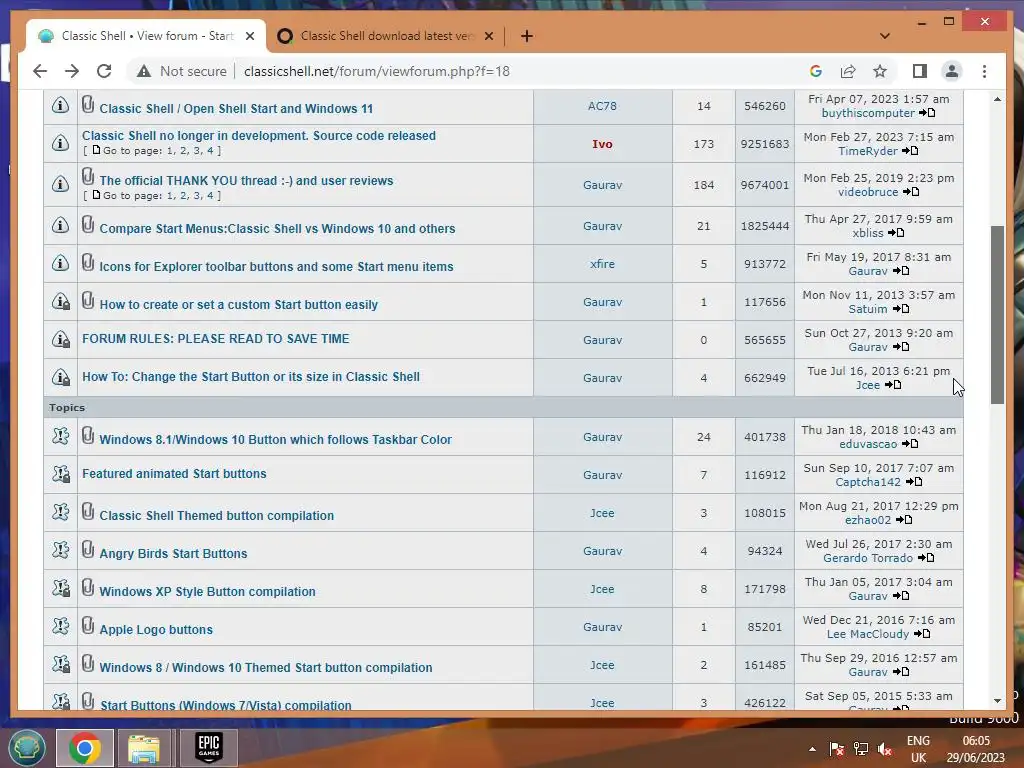Open Classic Shell no longer in development topic
The height and width of the screenshot is (768, 1024).
pyautogui.click(x=259, y=136)
